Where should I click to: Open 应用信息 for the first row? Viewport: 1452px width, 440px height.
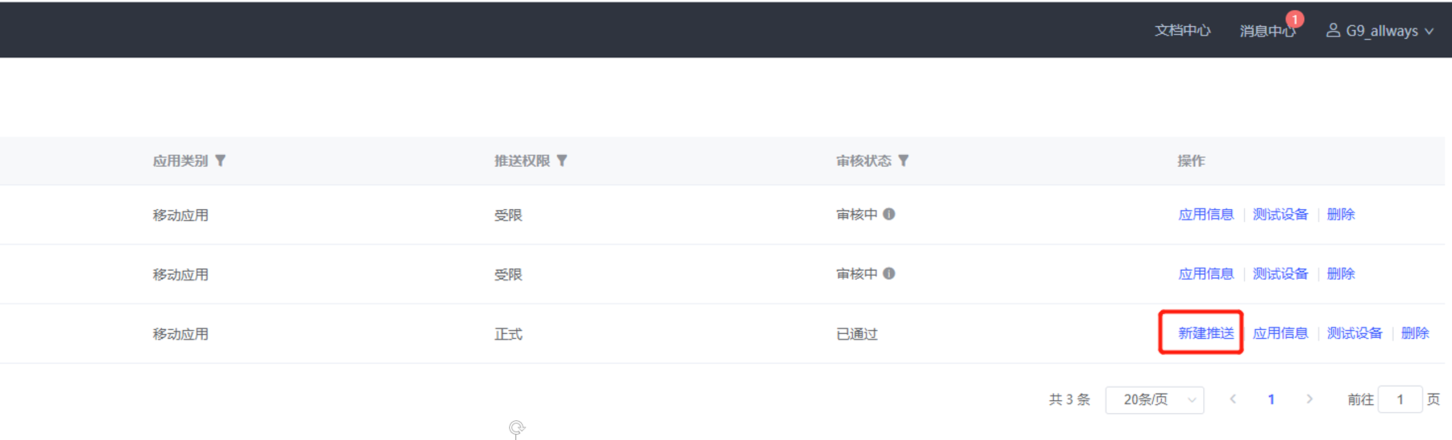(x=1206, y=214)
